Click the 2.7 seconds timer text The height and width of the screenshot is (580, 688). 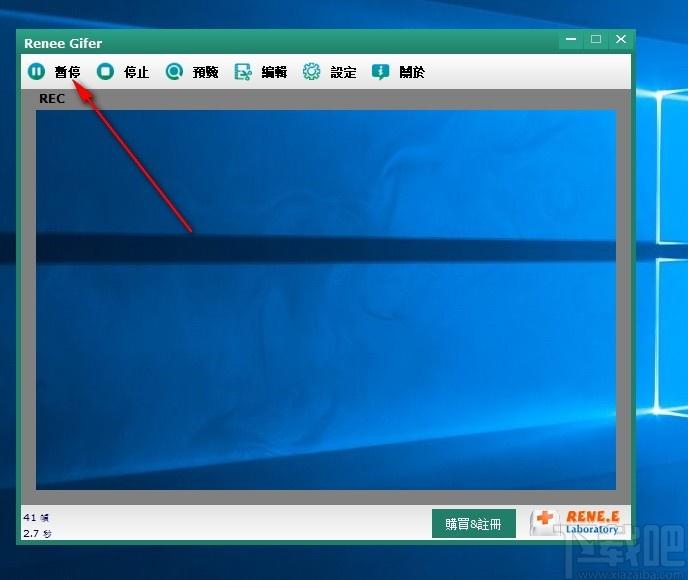[x=37, y=533]
